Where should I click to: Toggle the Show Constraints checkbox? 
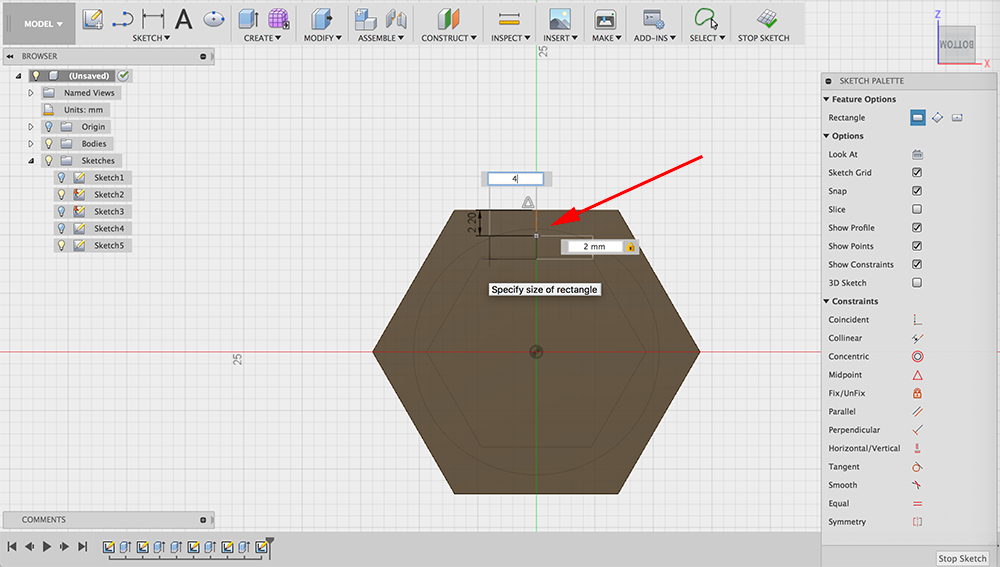click(x=917, y=264)
